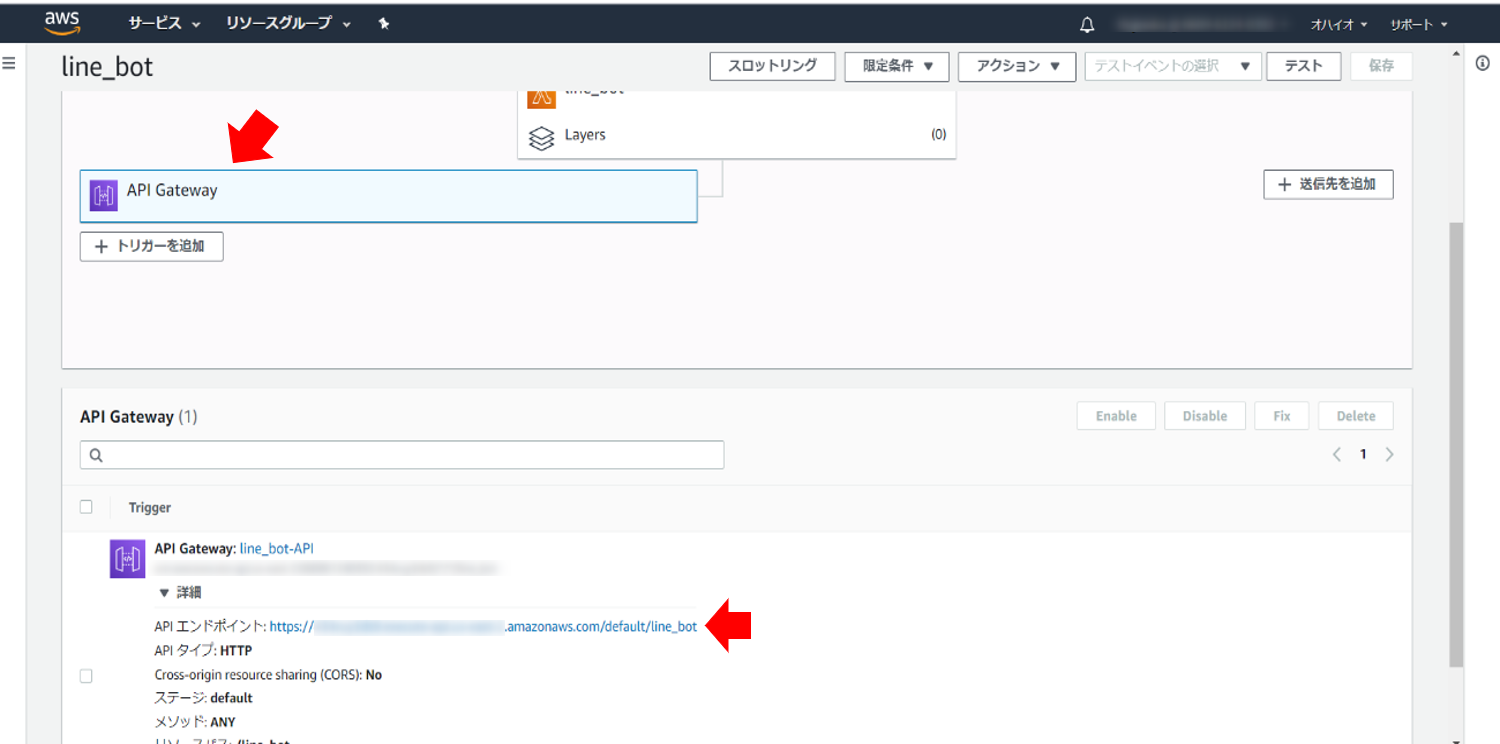1500x744 pixels.
Task: Click the line_bot function title
Action: [x=107, y=66]
